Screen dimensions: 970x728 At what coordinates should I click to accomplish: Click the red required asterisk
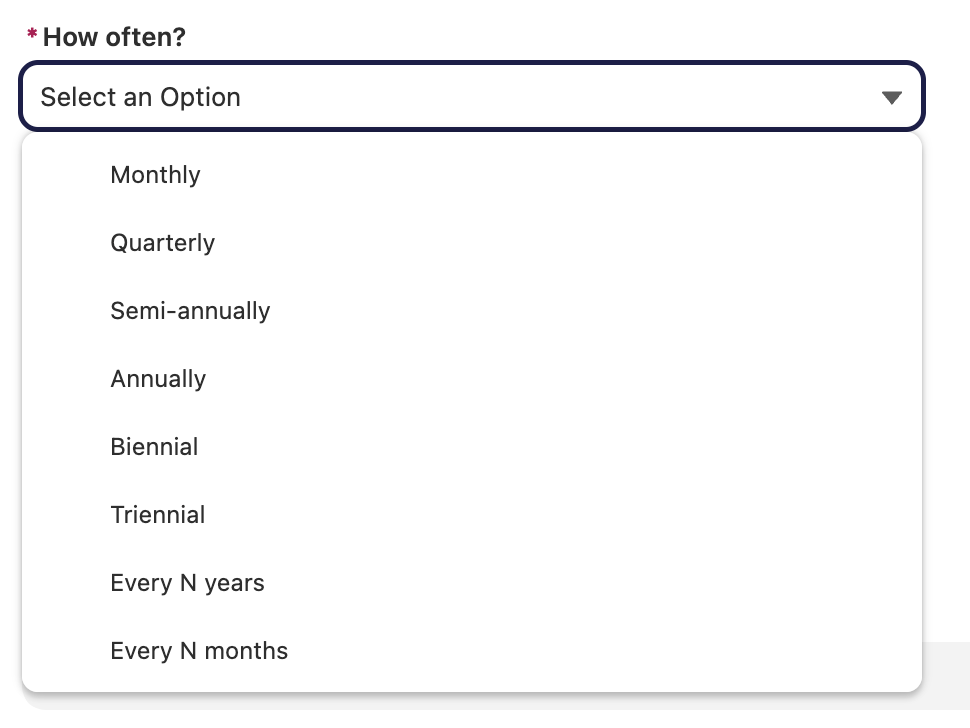pyautogui.click(x=32, y=33)
